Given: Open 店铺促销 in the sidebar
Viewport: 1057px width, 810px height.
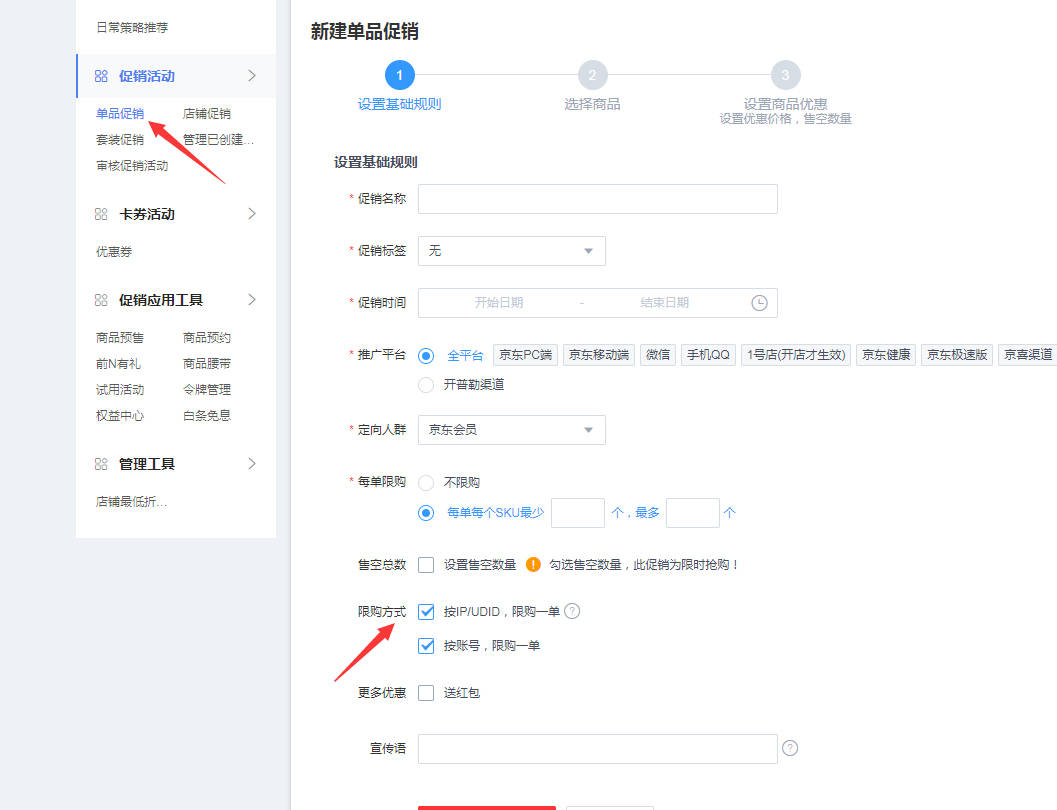Looking at the screenshot, I should (206, 114).
